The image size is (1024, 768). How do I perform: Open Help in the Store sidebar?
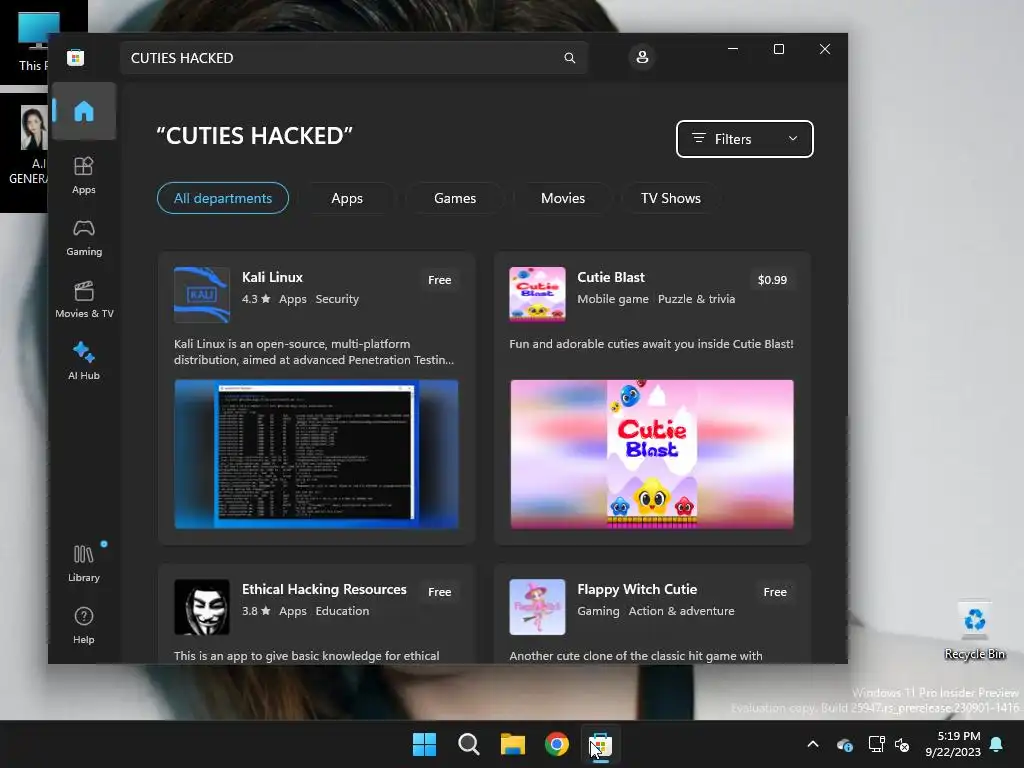click(x=84, y=625)
